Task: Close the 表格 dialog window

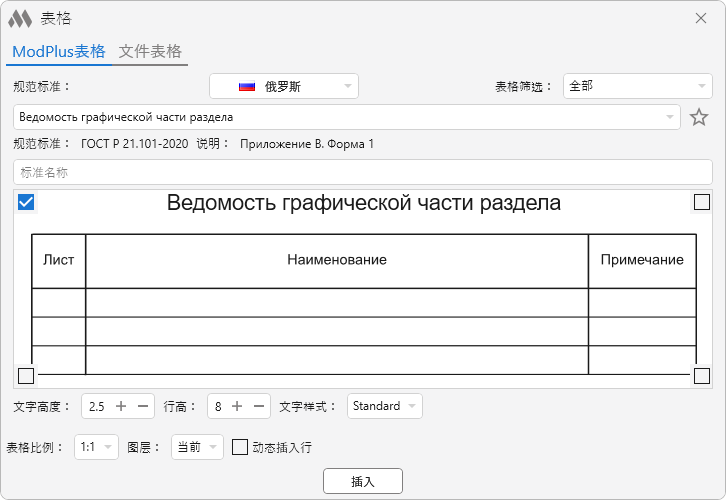Action: click(701, 18)
